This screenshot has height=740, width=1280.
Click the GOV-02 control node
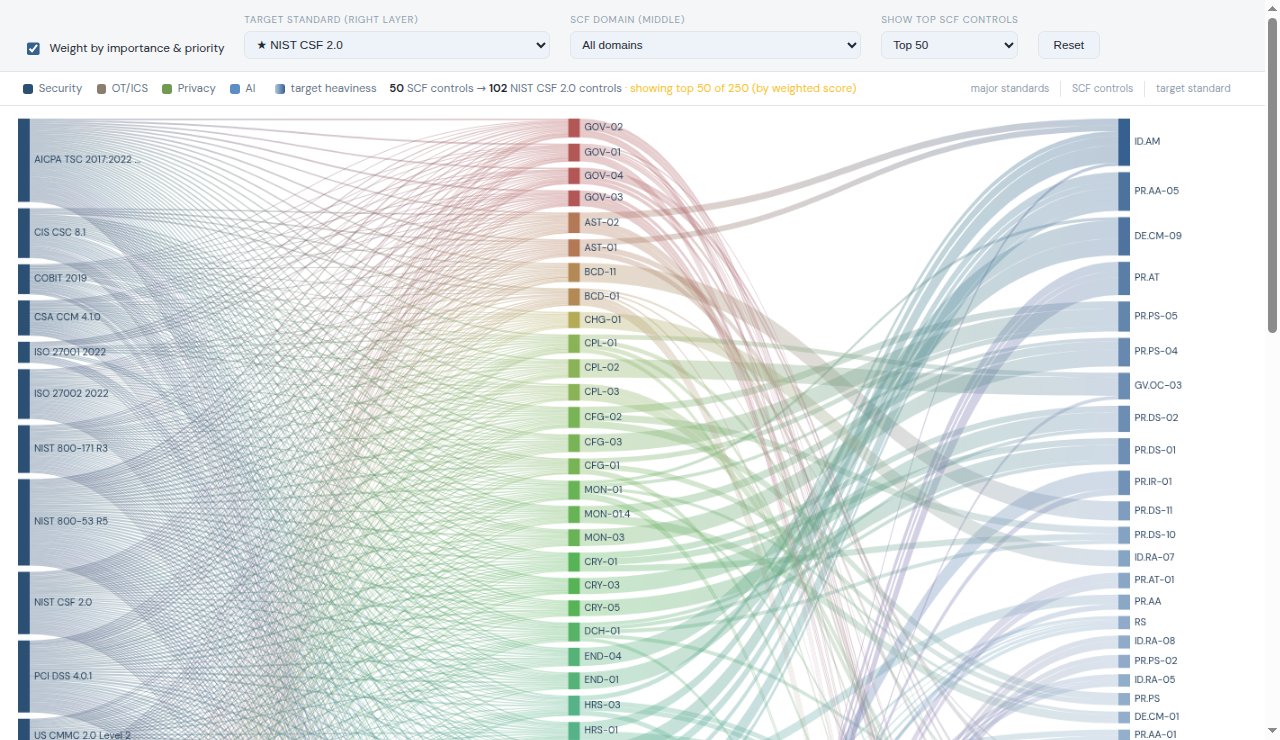(574, 127)
